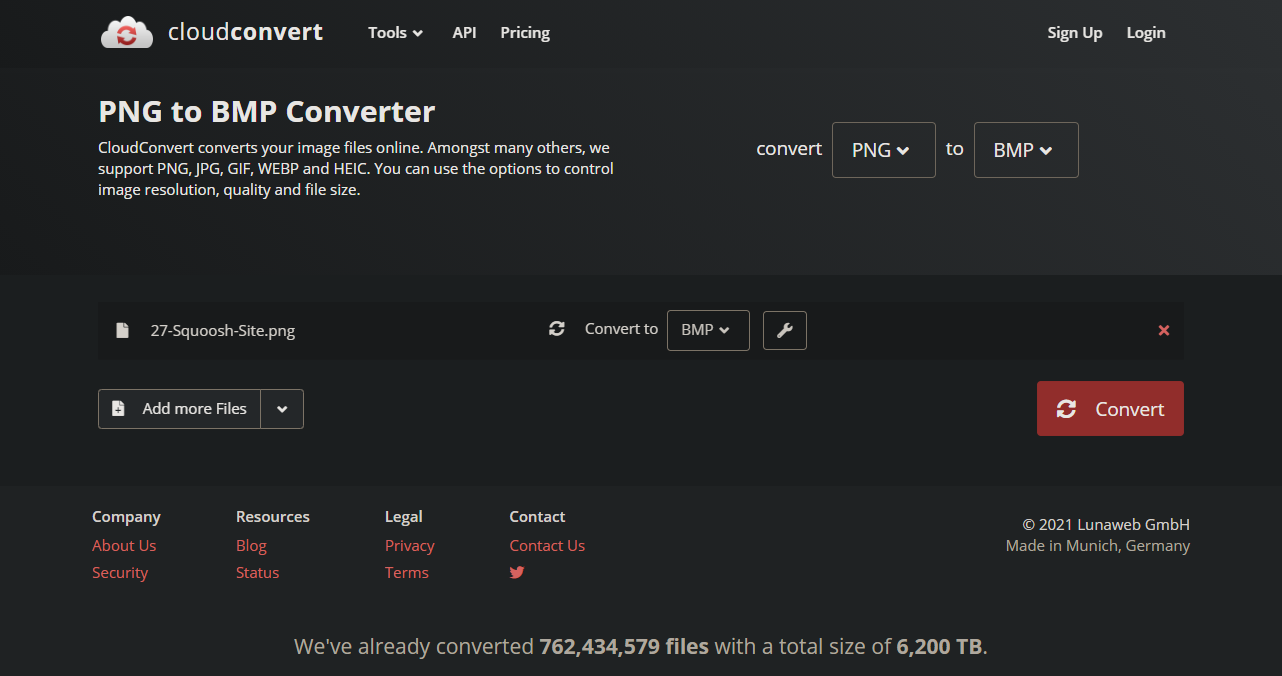Click the Sign Up link
Viewport: 1282px width, 676px height.
point(1074,33)
